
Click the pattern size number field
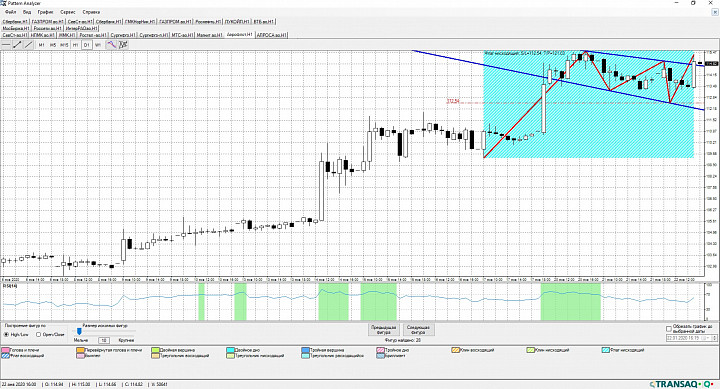103,340
